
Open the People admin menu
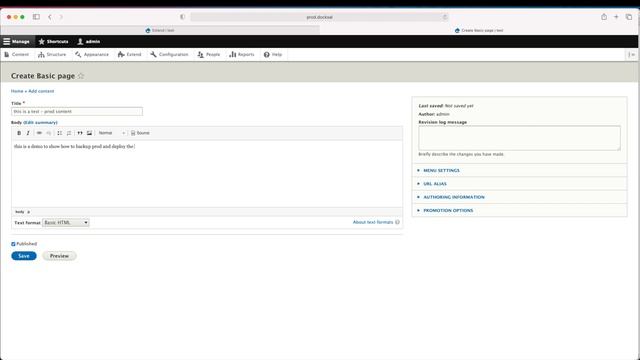[x=209, y=55]
